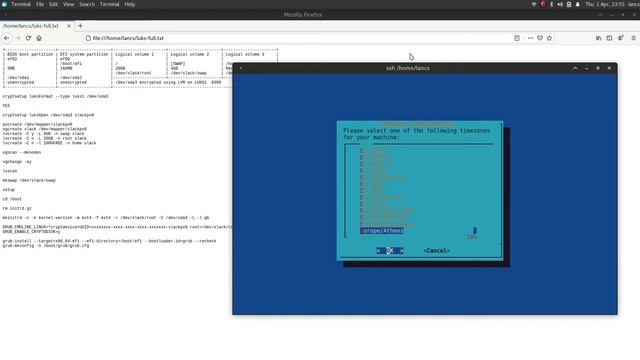This screenshot has width=640, height=360.
Task: Click the mkswap /dev/slack/swap line
Action: 29,180
